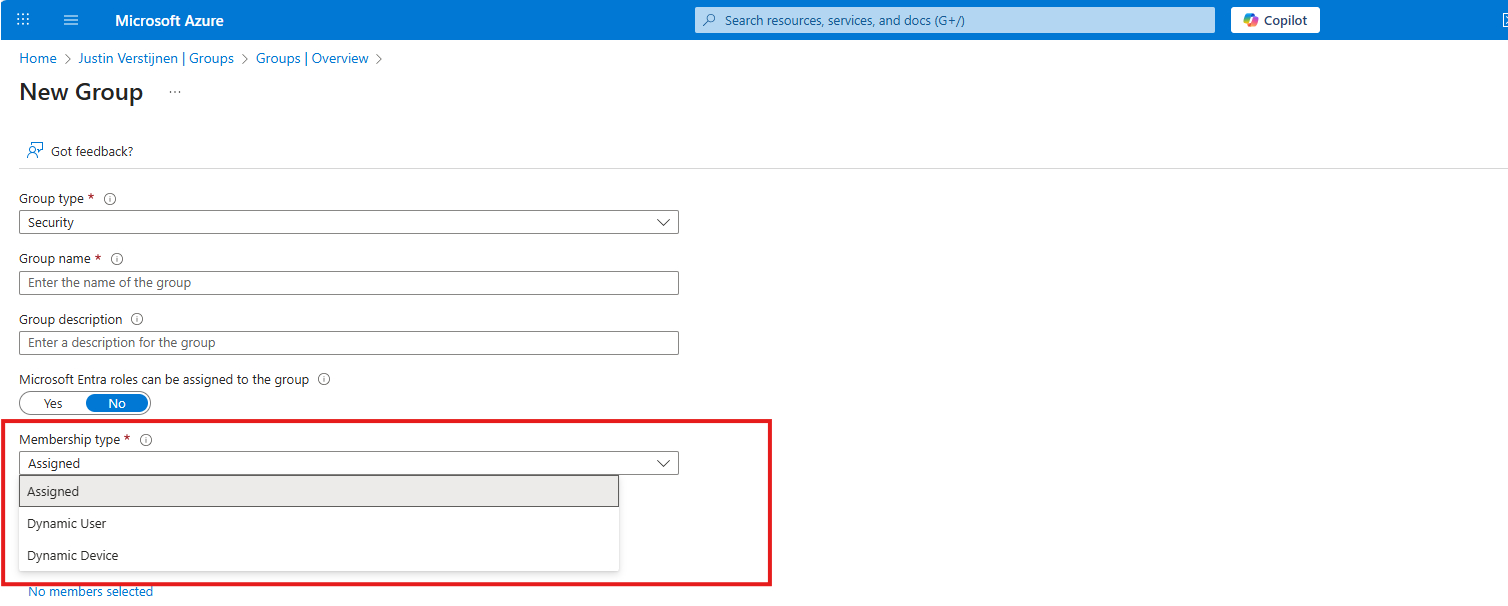Open Groups | Overview breadcrumb
The image size is (1508, 606).
(312, 59)
